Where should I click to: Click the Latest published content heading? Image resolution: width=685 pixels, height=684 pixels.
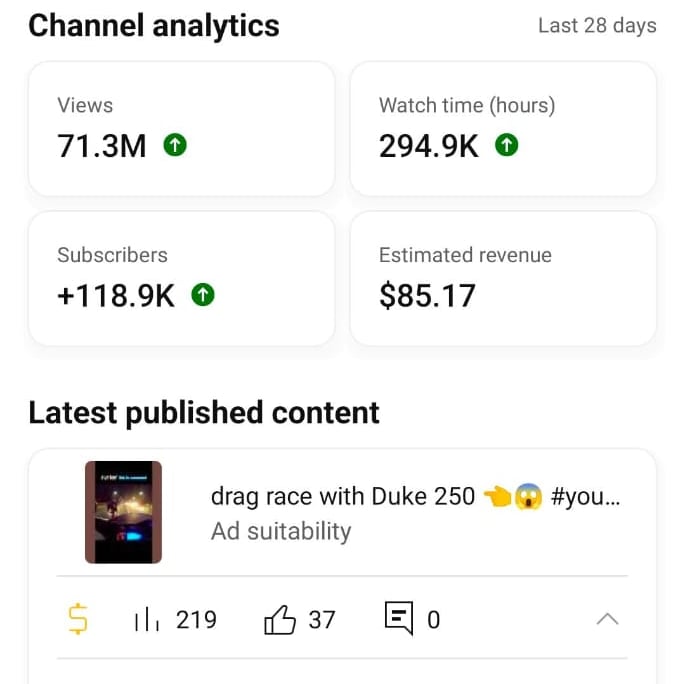pos(204,412)
